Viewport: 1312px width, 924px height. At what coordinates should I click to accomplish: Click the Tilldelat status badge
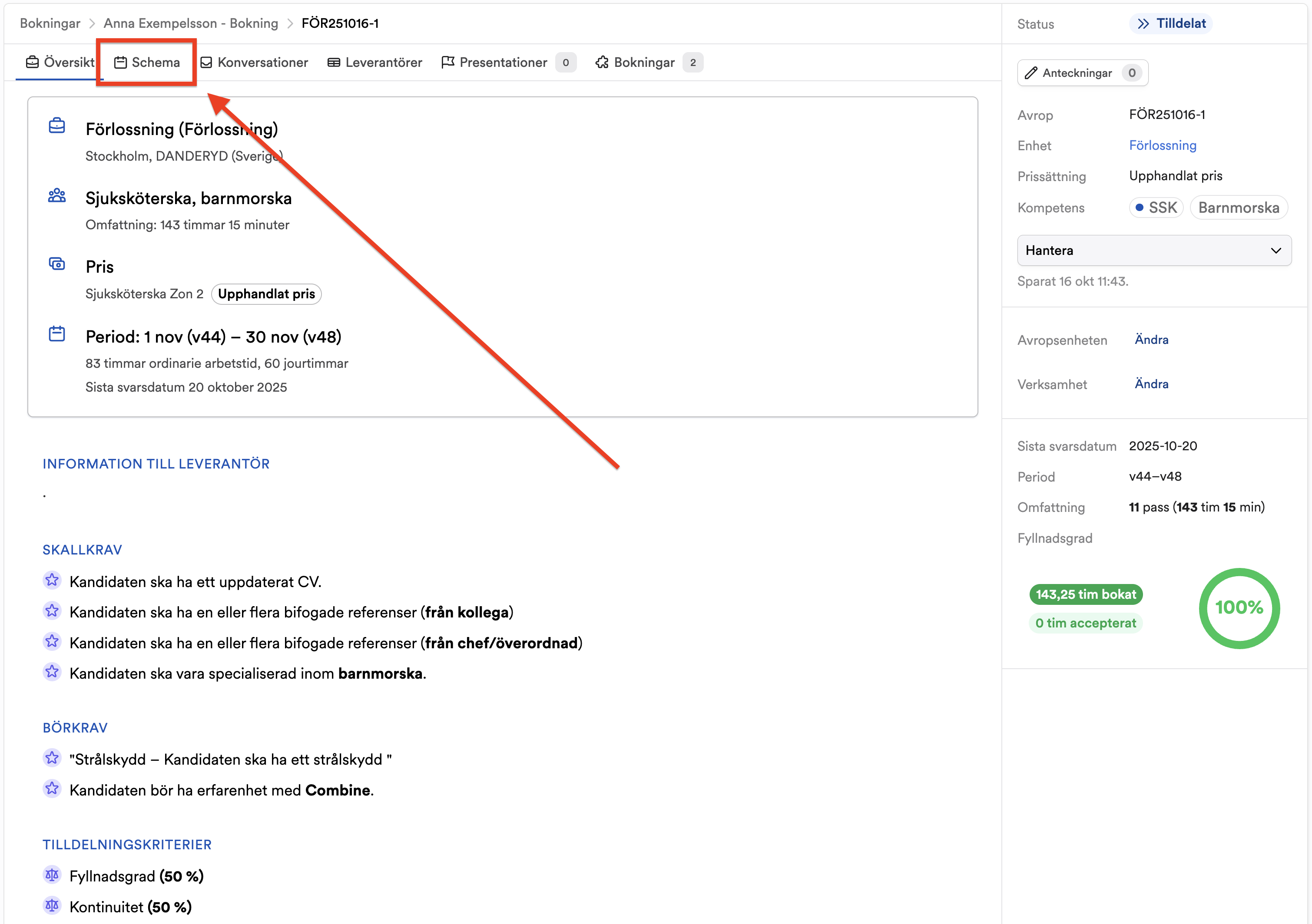click(x=1171, y=23)
